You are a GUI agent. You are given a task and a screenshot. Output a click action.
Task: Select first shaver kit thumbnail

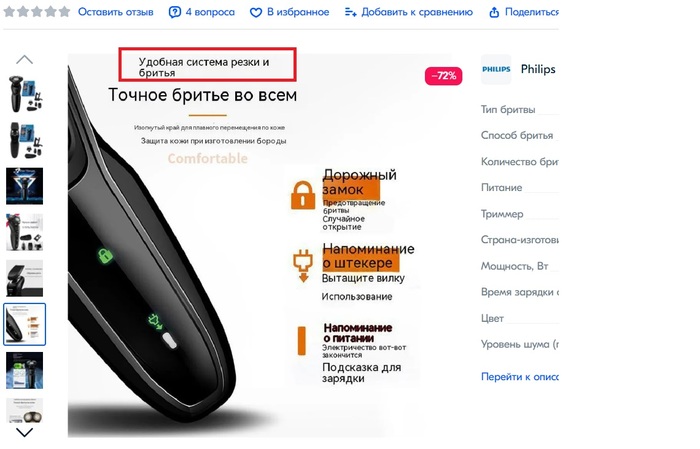point(25,94)
